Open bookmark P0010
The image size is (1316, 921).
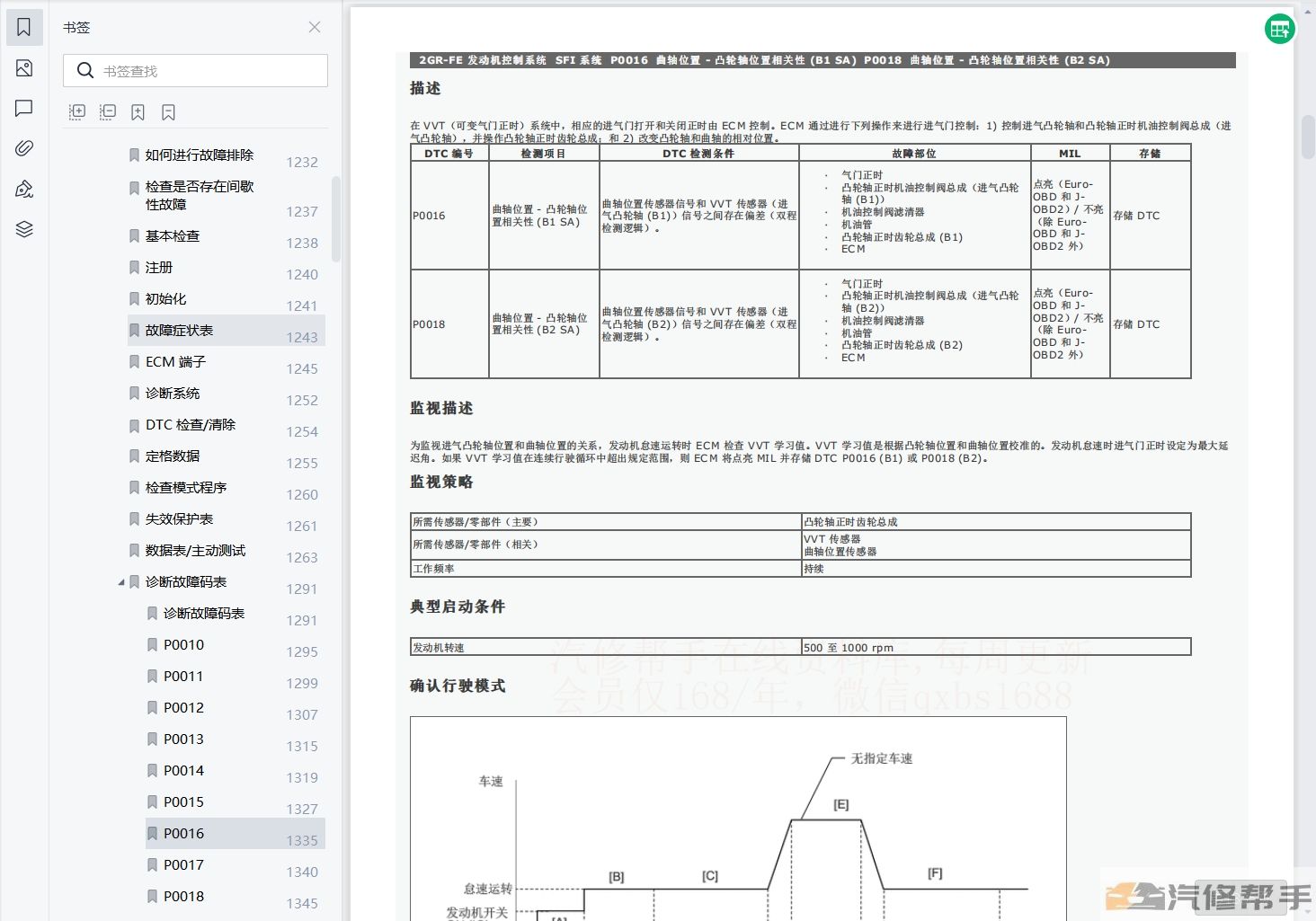[183, 644]
